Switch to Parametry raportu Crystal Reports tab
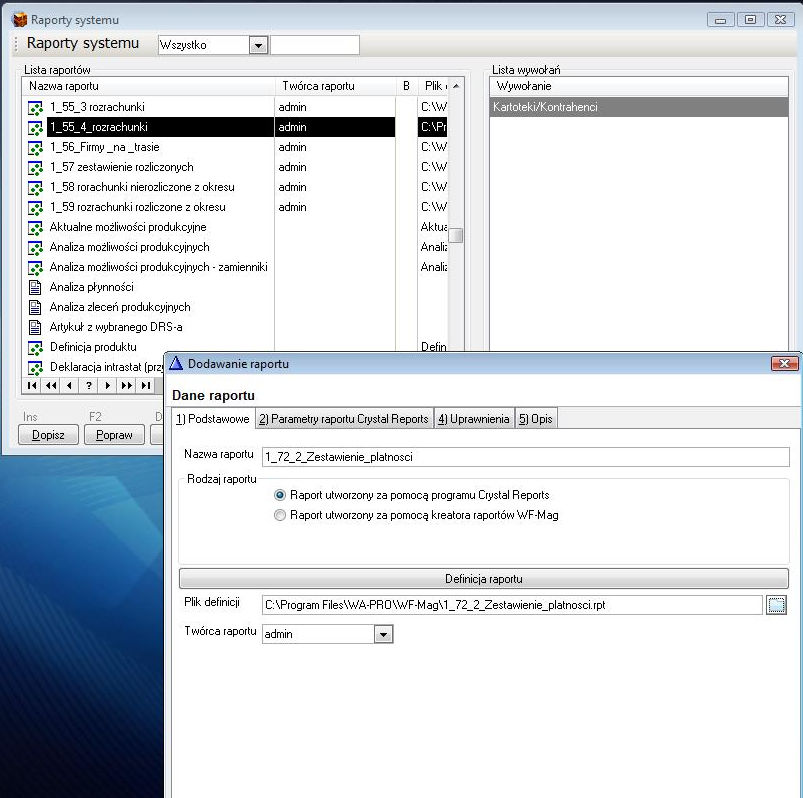Image resolution: width=803 pixels, height=798 pixels. (343, 419)
